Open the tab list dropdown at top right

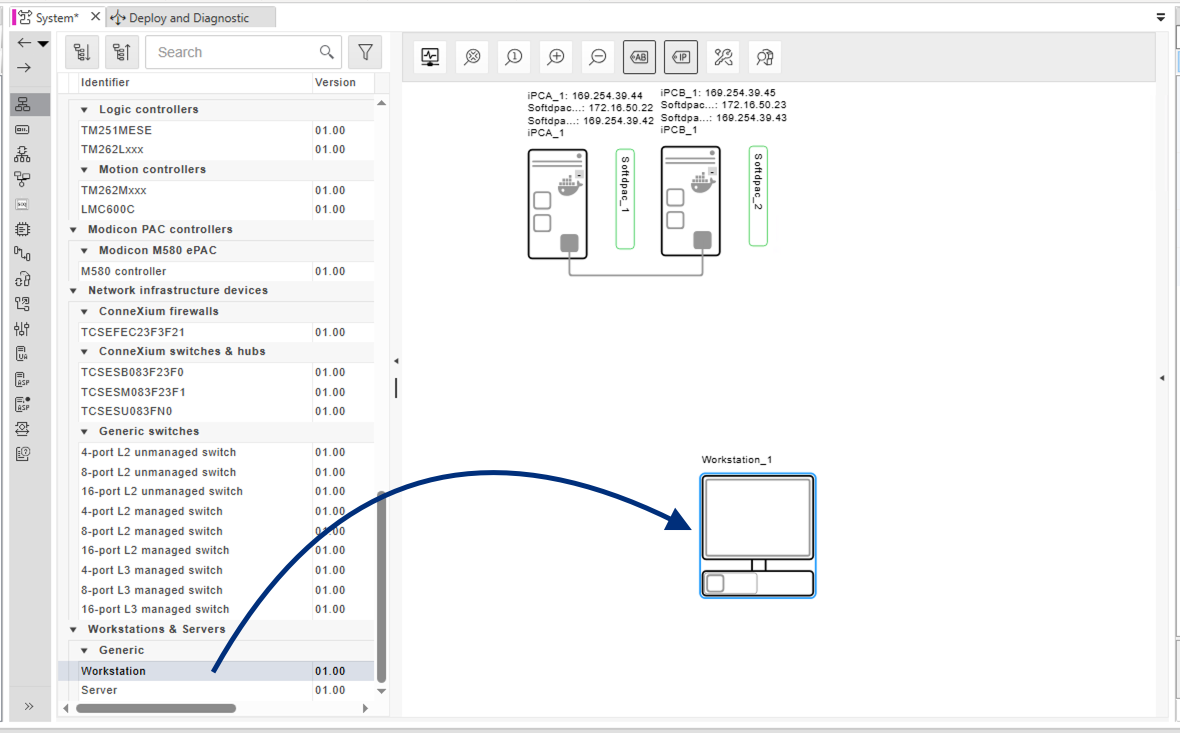1160,17
